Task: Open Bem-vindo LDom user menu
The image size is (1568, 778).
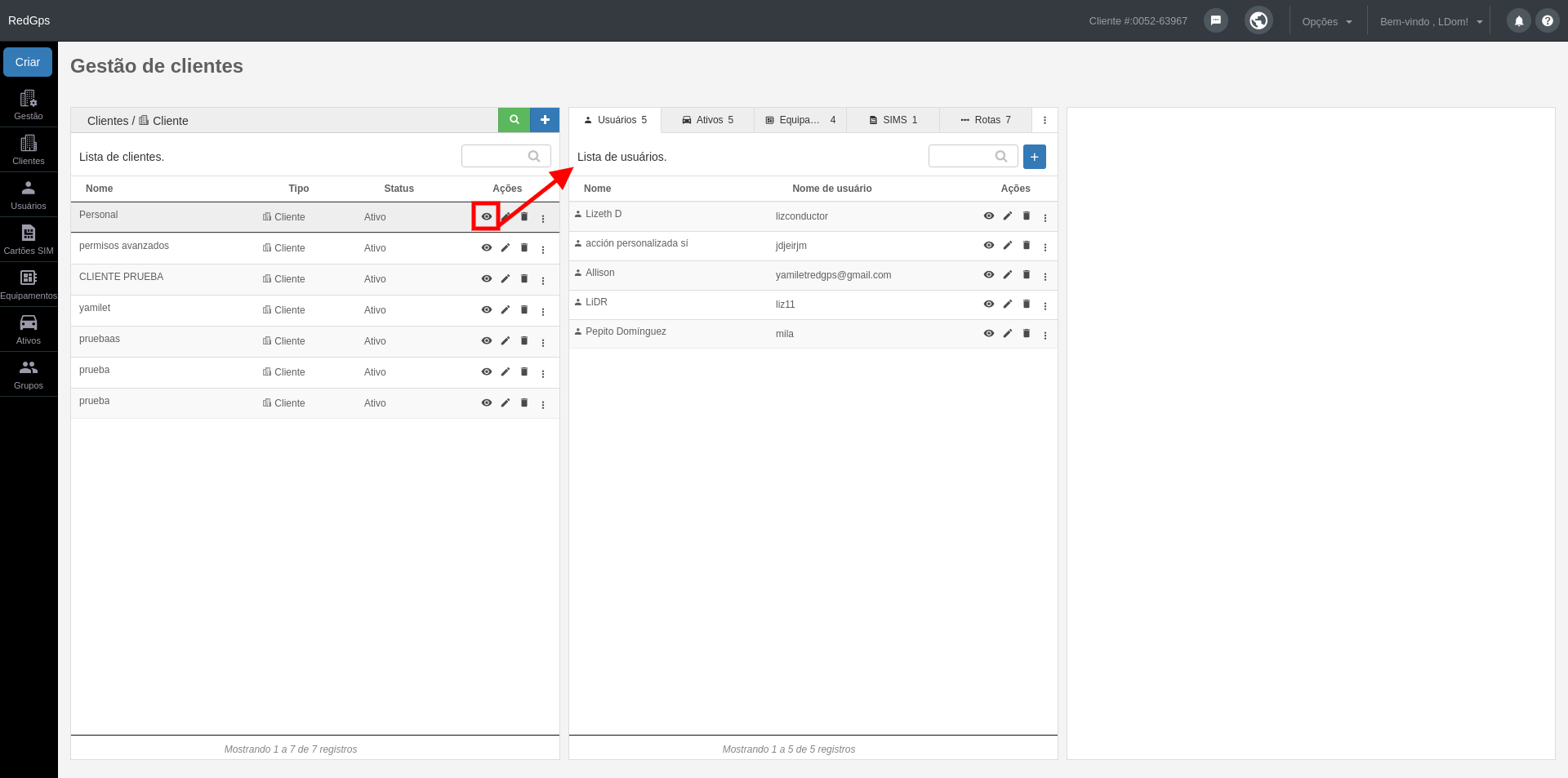Action: point(1431,21)
